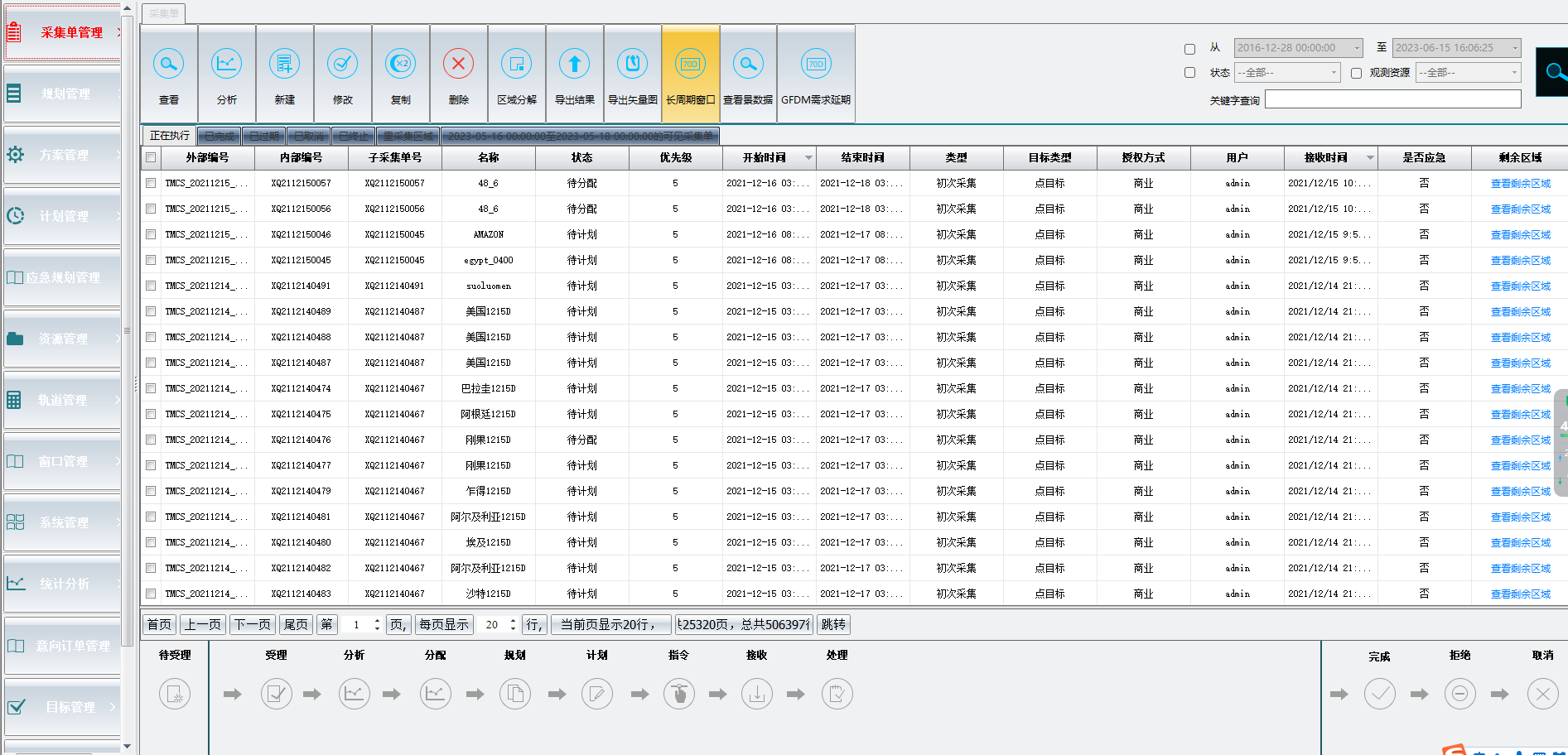Select the 修改 (edit) toolbar icon
The height and width of the screenshot is (755, 1568).
pos(342,64)
